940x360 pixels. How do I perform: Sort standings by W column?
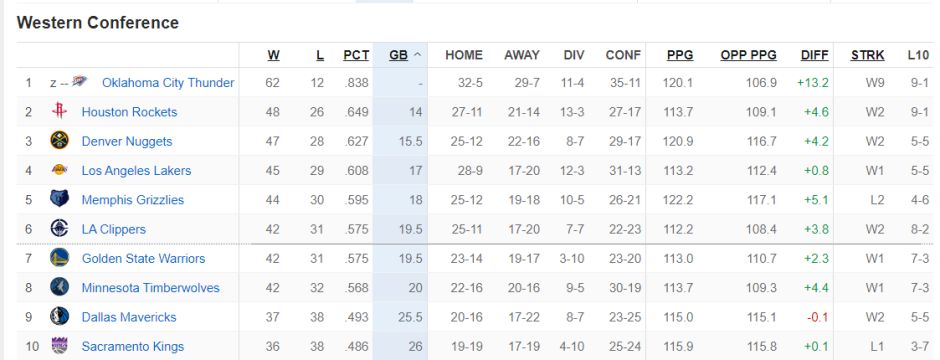[x=273, y=55]
